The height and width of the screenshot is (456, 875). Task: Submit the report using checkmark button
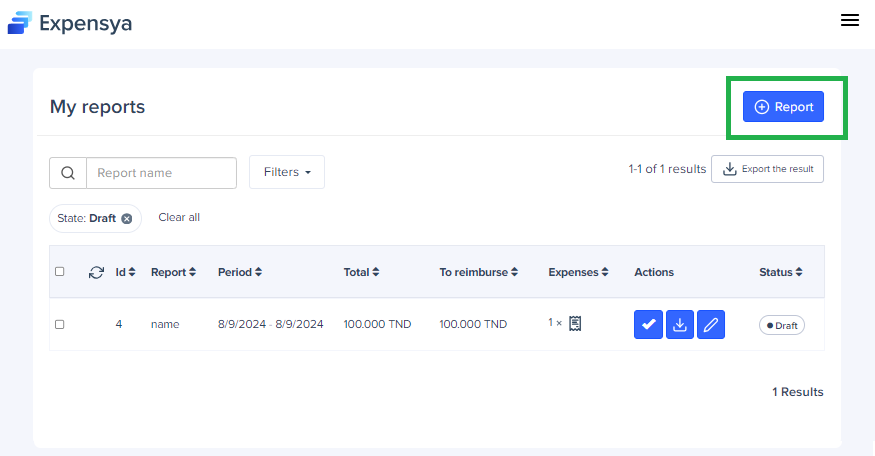coord(648,324)
